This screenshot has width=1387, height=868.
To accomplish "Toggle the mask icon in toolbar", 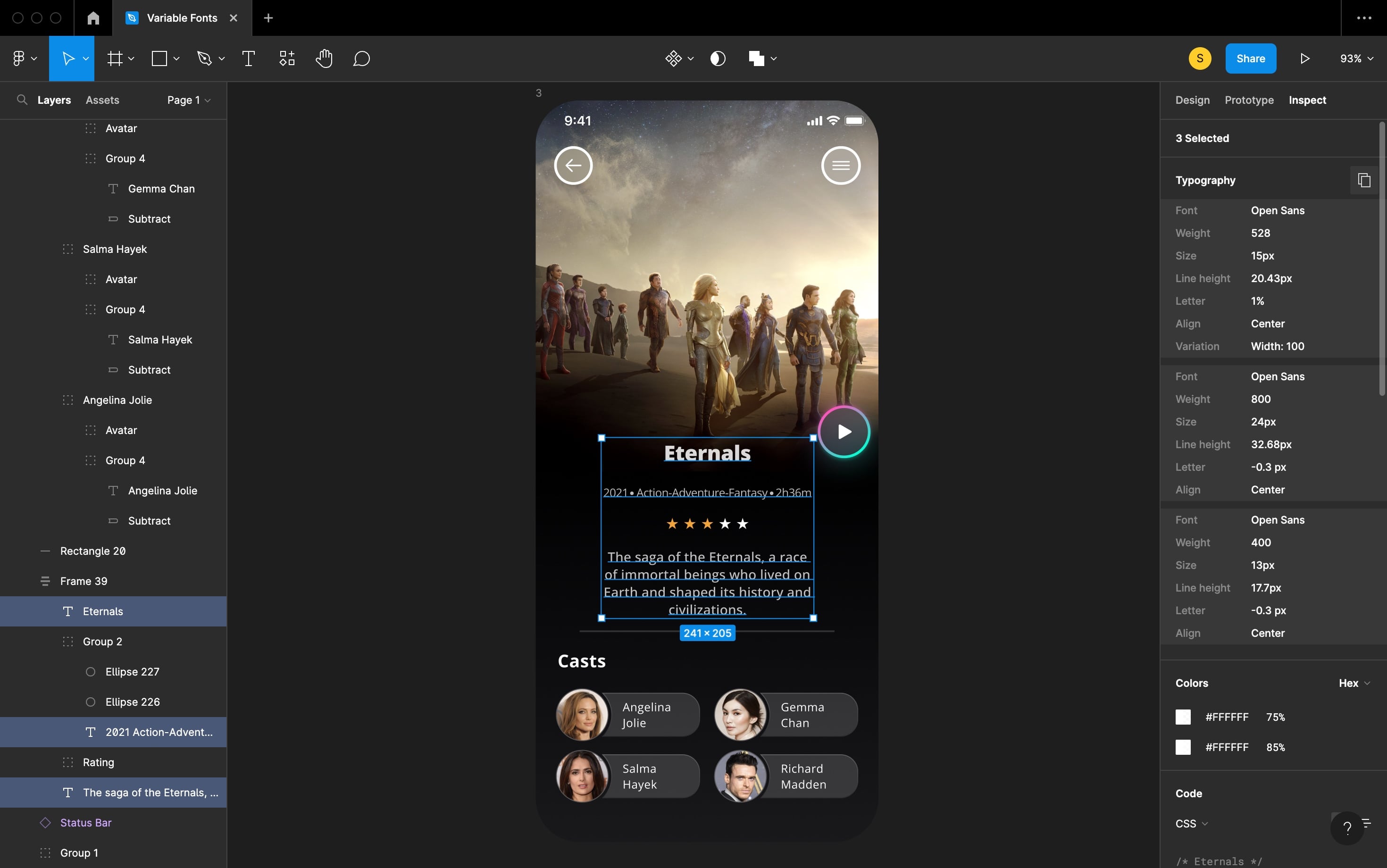I will (x=718, y=58).
